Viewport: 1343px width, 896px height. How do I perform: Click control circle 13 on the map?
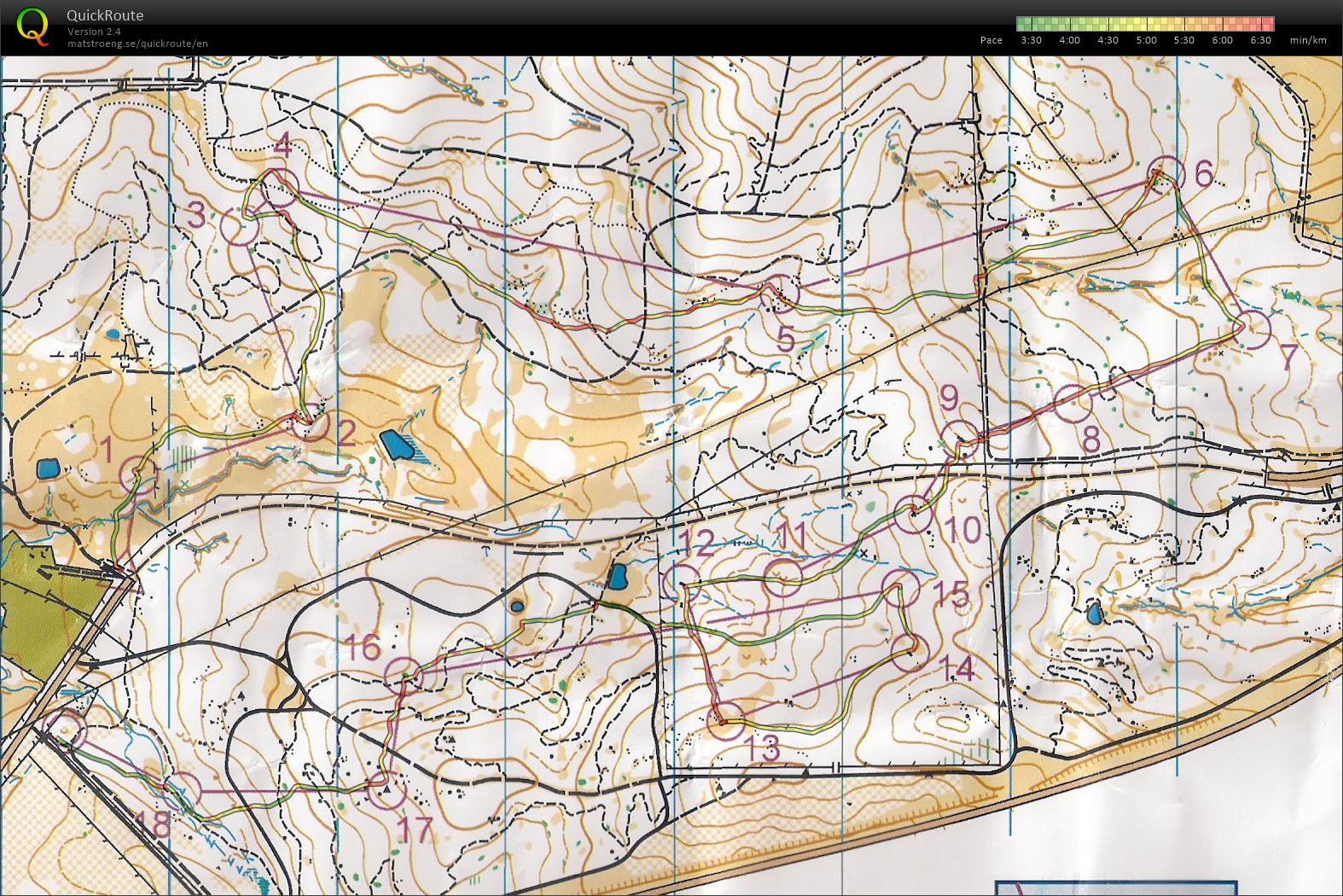pos(726,722)
